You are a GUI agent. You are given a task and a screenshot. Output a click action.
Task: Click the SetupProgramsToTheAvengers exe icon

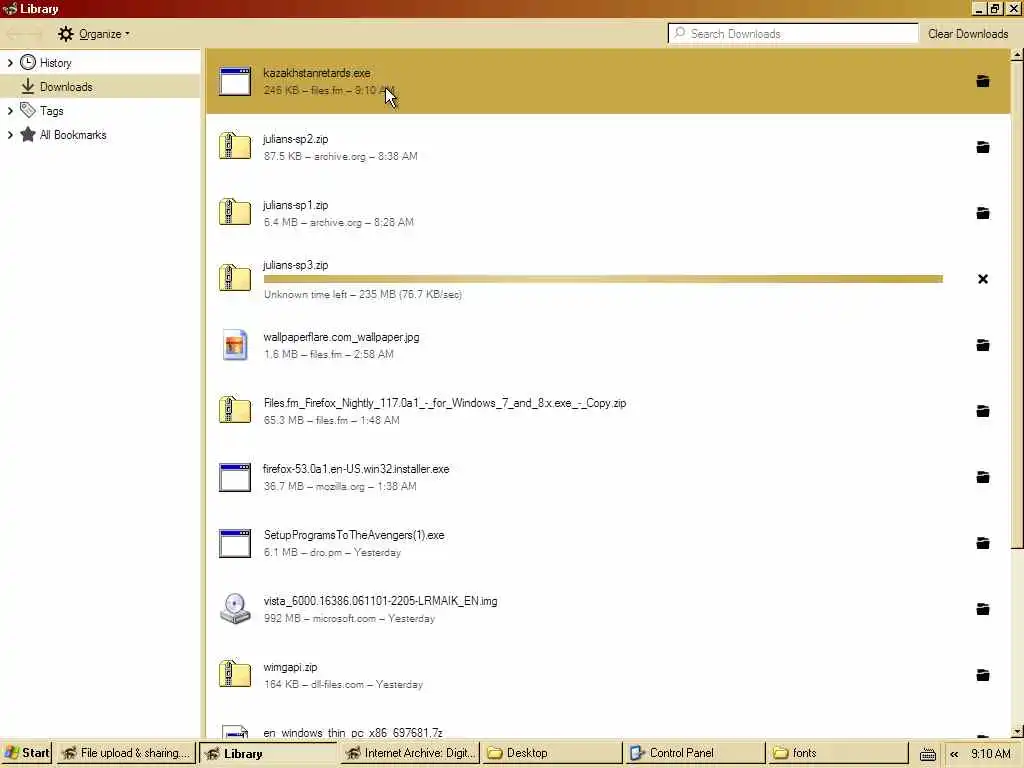pos(235,543)
